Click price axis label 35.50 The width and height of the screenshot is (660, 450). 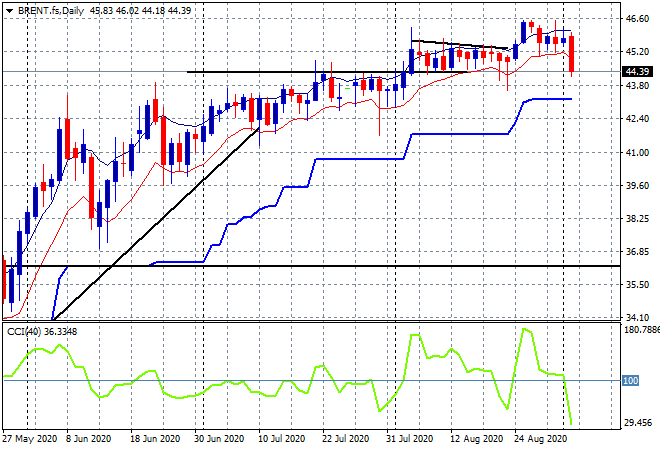(x=637, y=285)
